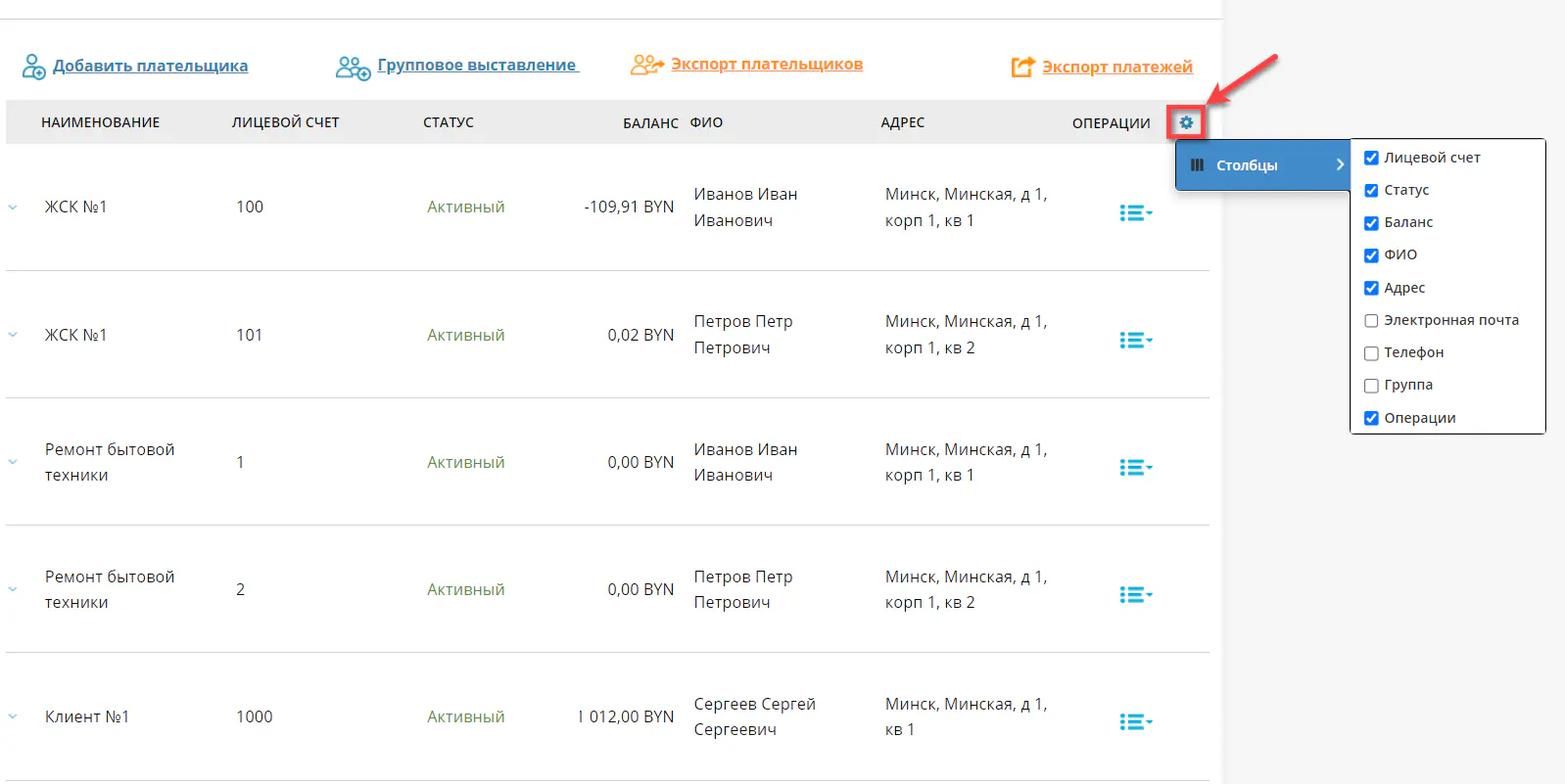Image resolution: width=1565 pixels, height=784 pixels.
Task: Toggle the Группа column checkbox
Action: point(1371,386)
